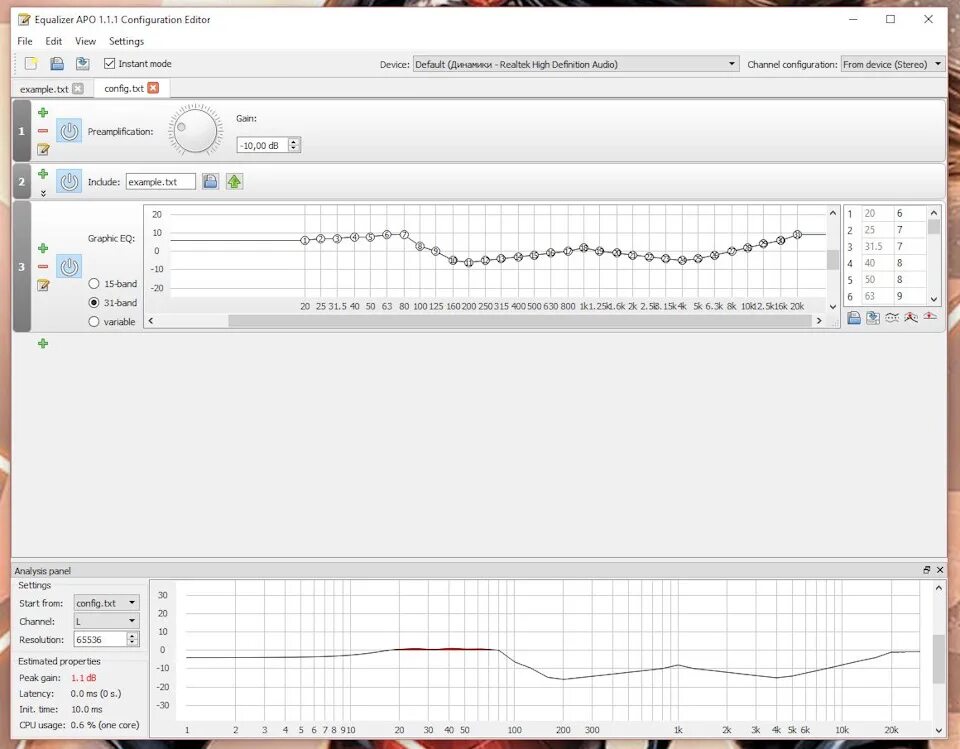Open the analysis Channel dropdown
This screenshot has height=749, width=960.
pos(107,621)
